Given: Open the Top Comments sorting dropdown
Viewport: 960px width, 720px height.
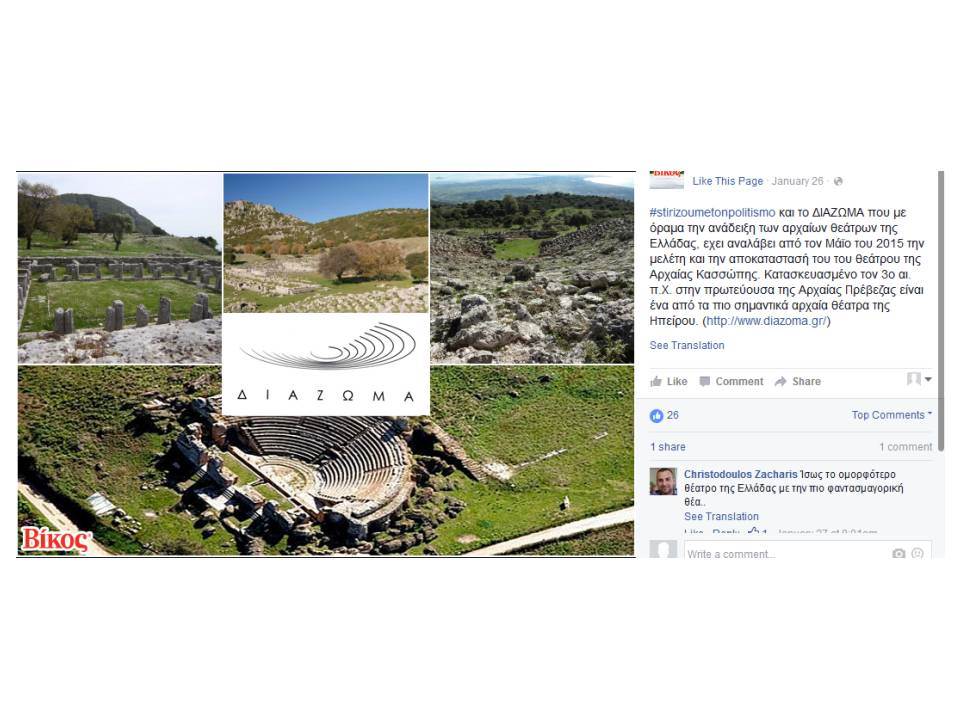Looking at the screenshot, I should 891,415.
